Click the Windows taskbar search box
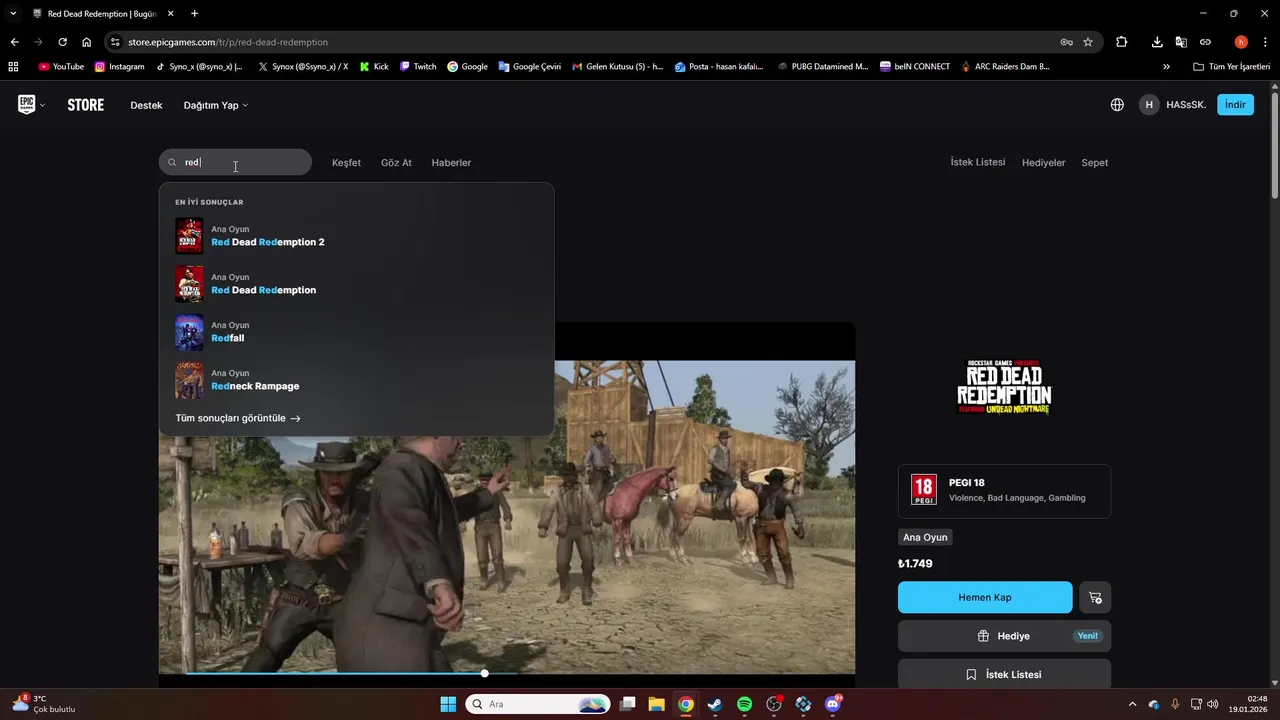The height and width of the screenshot is (720, 1280). tap(539, 704)
